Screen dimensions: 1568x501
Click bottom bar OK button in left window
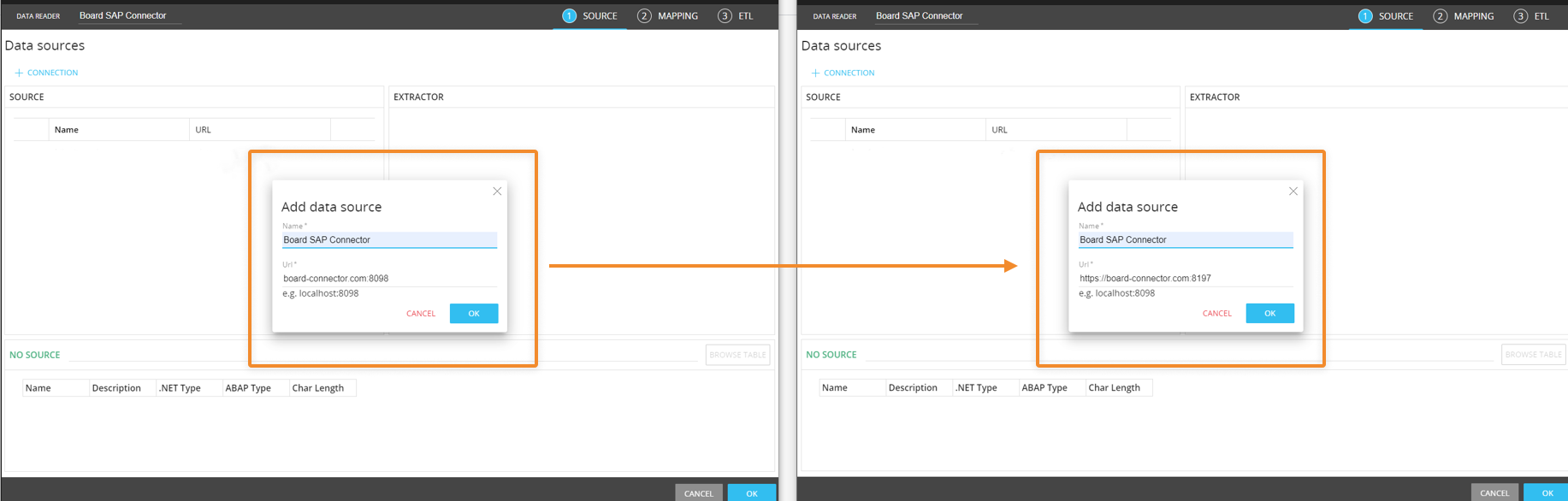point(752,493)
